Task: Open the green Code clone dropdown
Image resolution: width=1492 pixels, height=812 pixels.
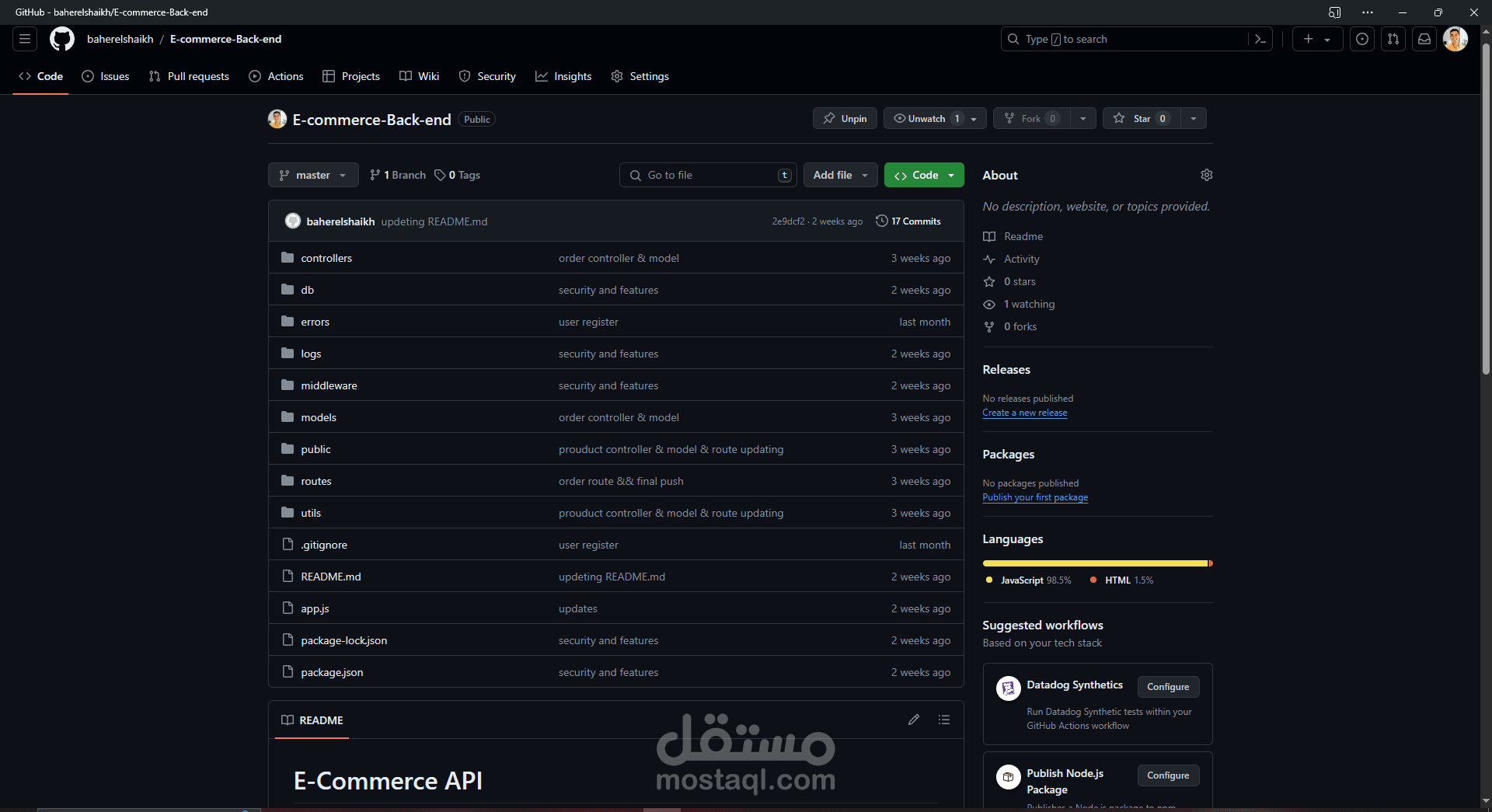Action: click(924, 175)
